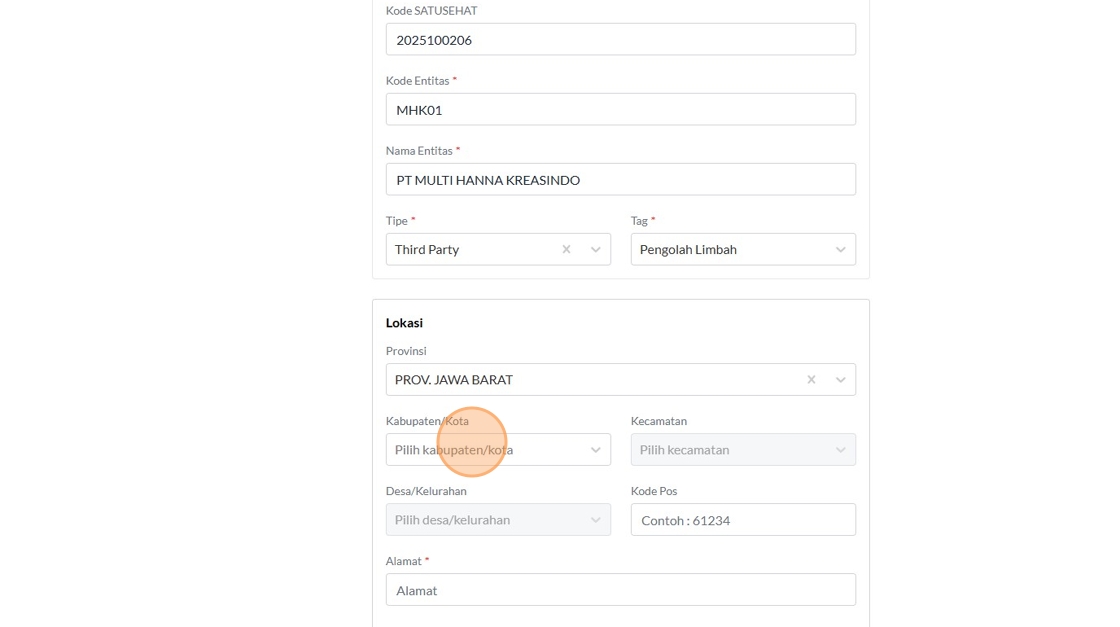Click the Desa/Kelurahan chevron arrow
The height and width of the screenshot is (627, 1120).
(596, 520)
